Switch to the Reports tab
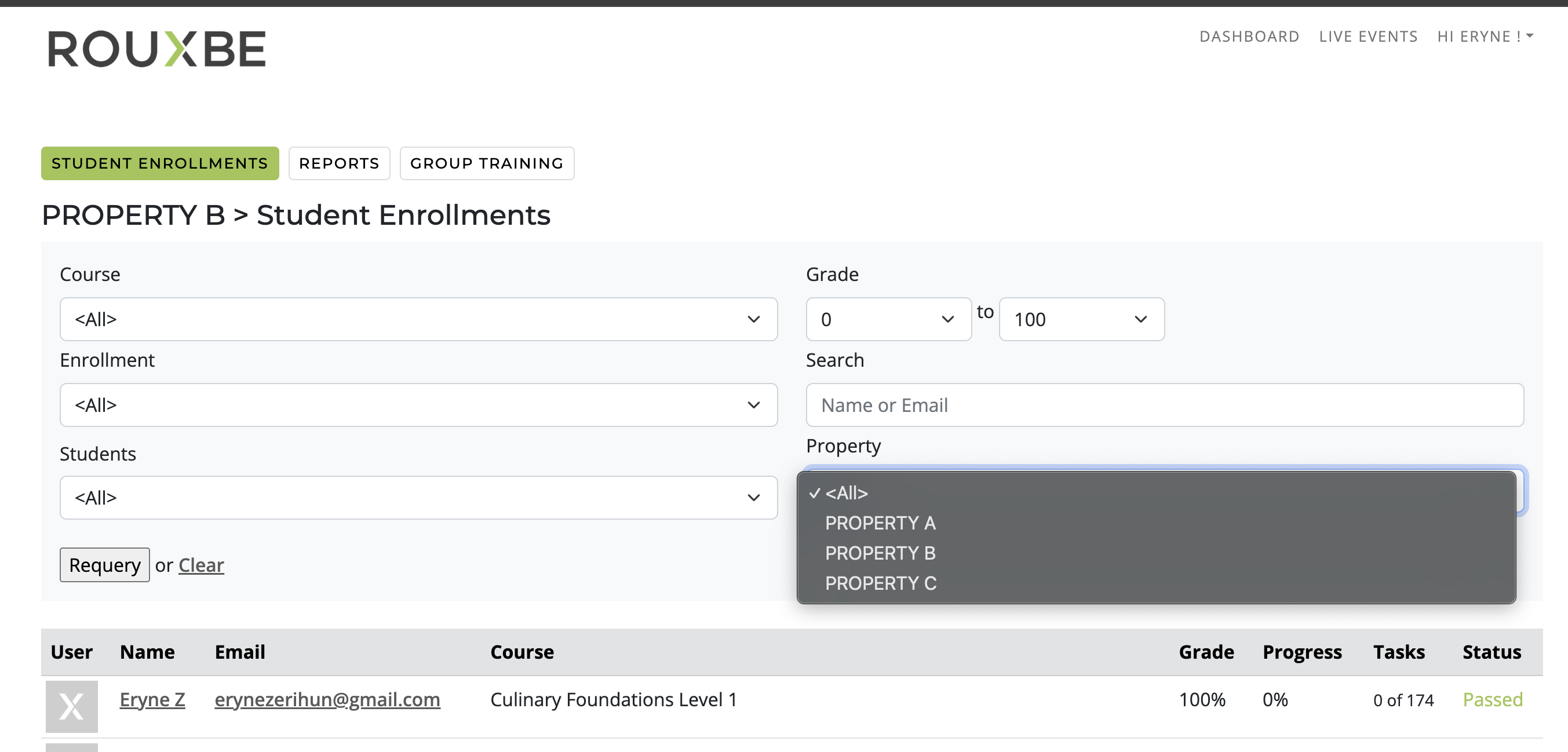The width and height of the screenshot is (1568, 752). [339, 163]
